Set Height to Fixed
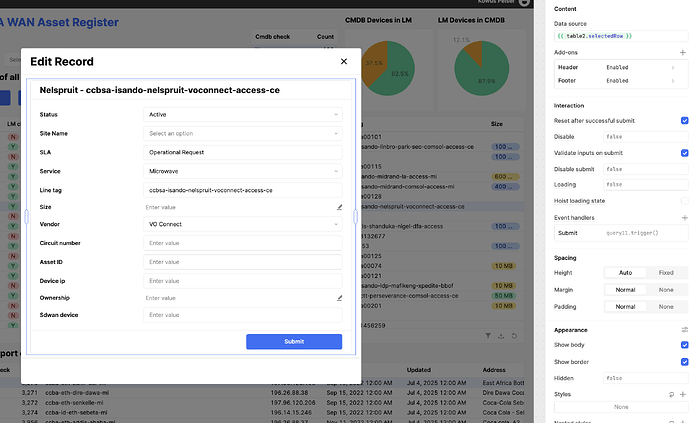The height and width of the screenshot is (423, 690). coord(665,272)
